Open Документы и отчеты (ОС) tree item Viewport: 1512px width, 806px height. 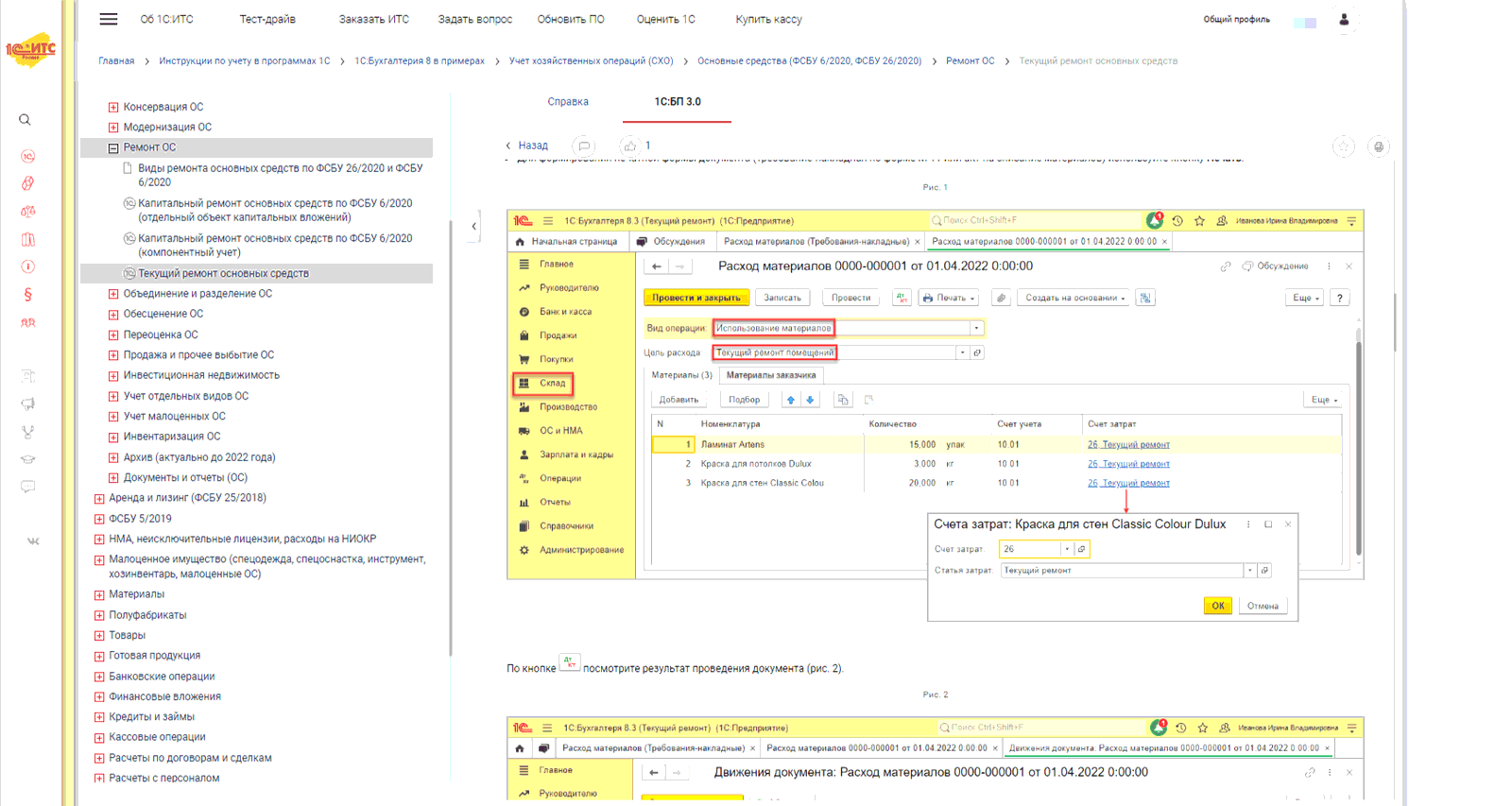point(185,478)
